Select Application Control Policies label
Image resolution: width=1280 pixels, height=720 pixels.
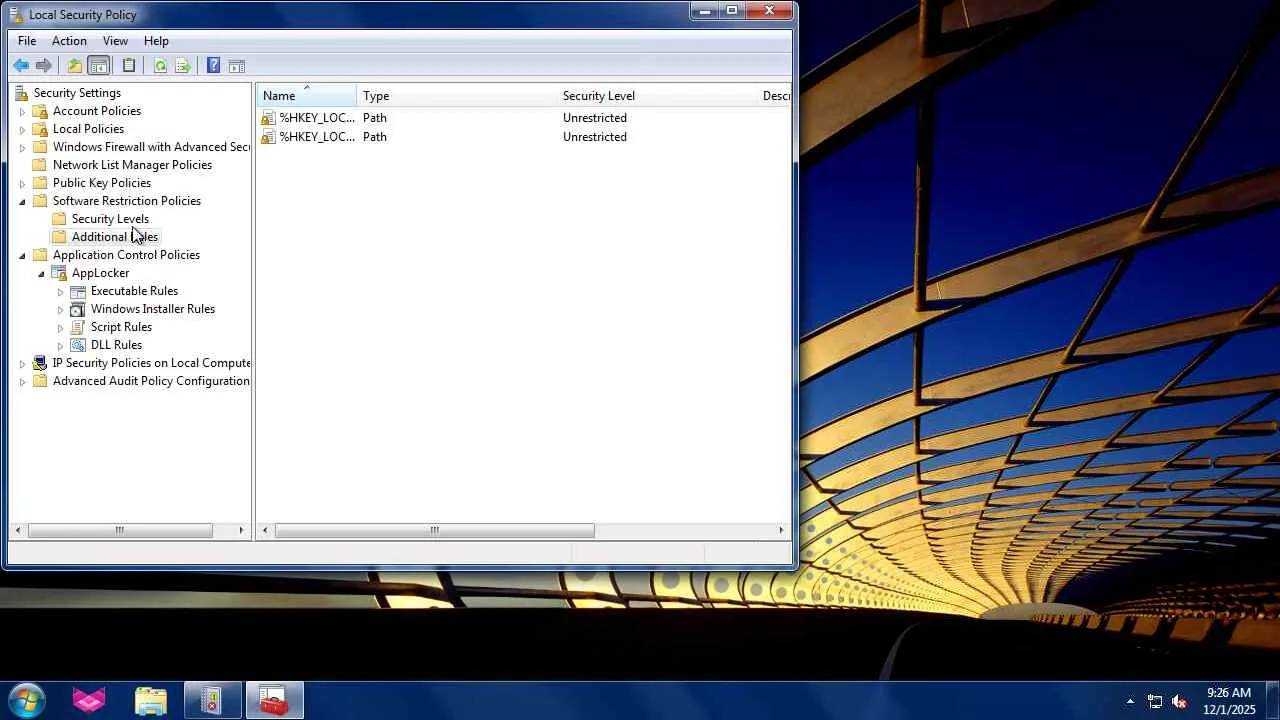(x=126, y=255)
